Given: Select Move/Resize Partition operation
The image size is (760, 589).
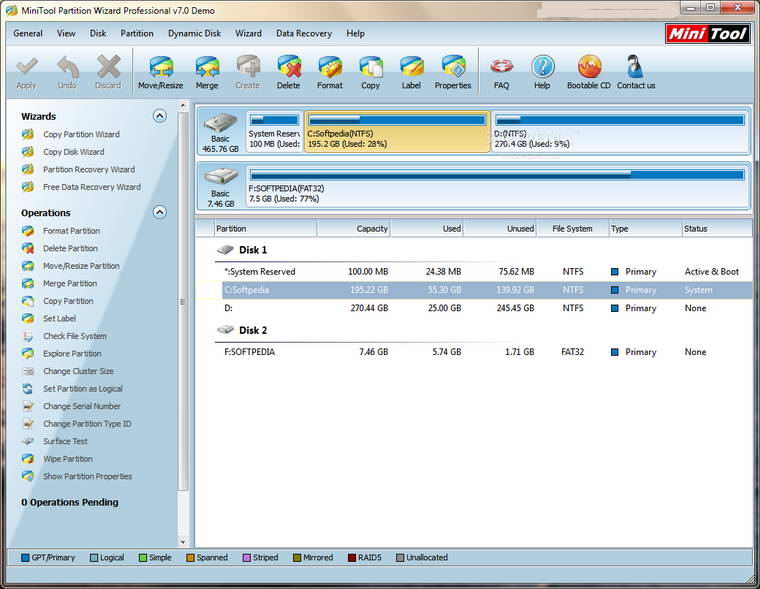Looking at the screenshot, I should pos(81,266).
